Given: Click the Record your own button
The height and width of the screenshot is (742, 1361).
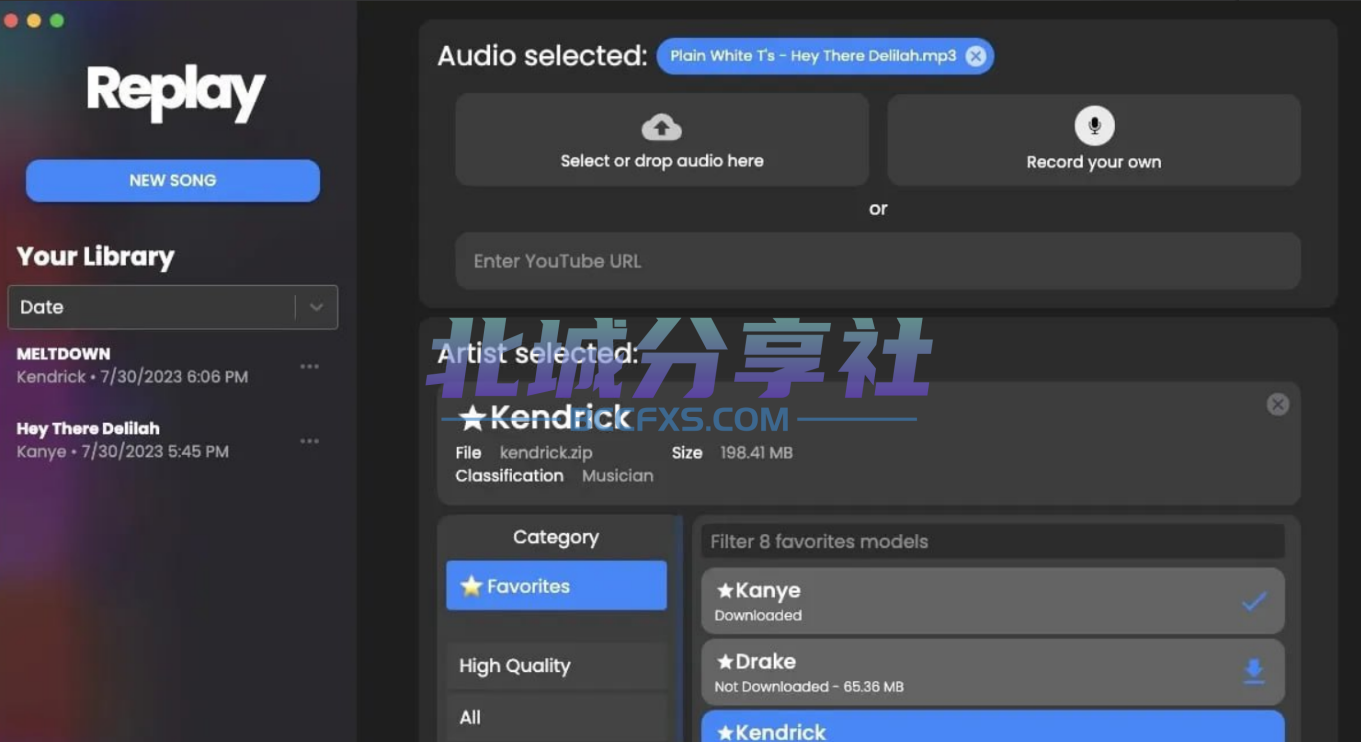Looking at the screenshot, I should 1094,140.
